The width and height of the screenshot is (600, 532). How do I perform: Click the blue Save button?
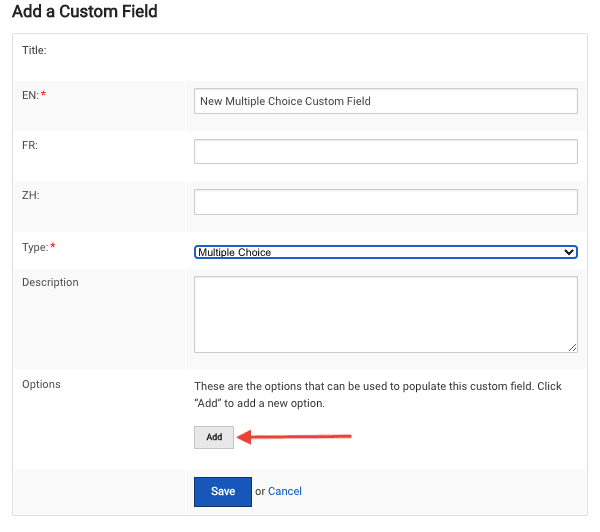point(222,491)
